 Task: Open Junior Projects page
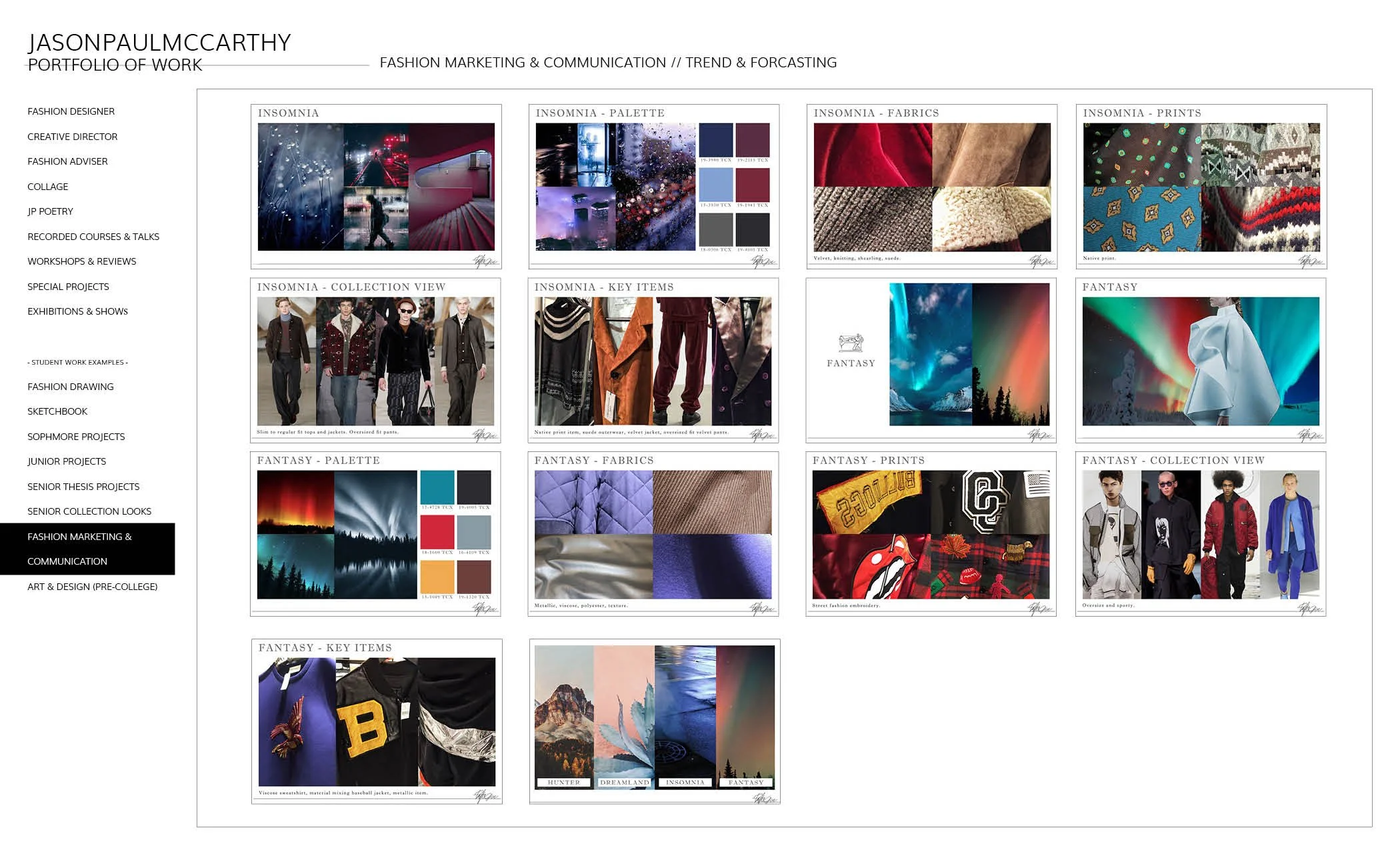click(x=67, y=461)
